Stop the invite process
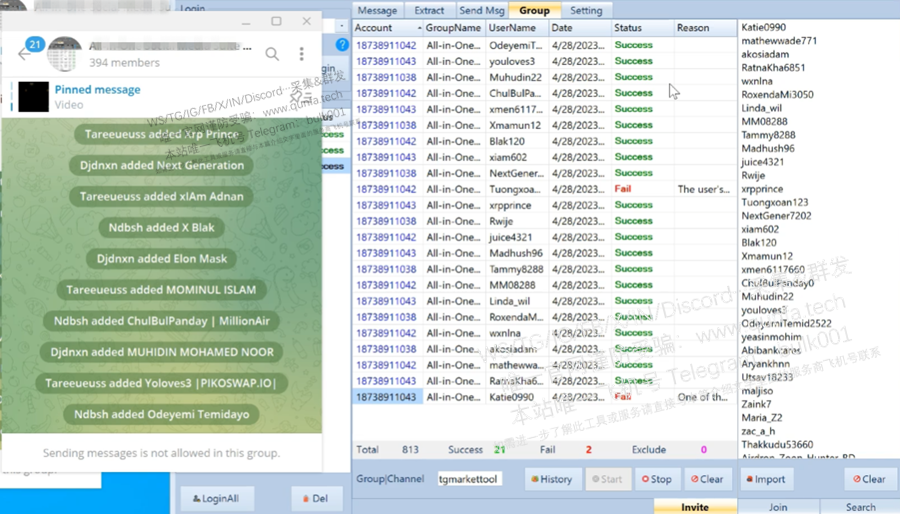This screenshot has height=514, width=900. tap(657, 479)
